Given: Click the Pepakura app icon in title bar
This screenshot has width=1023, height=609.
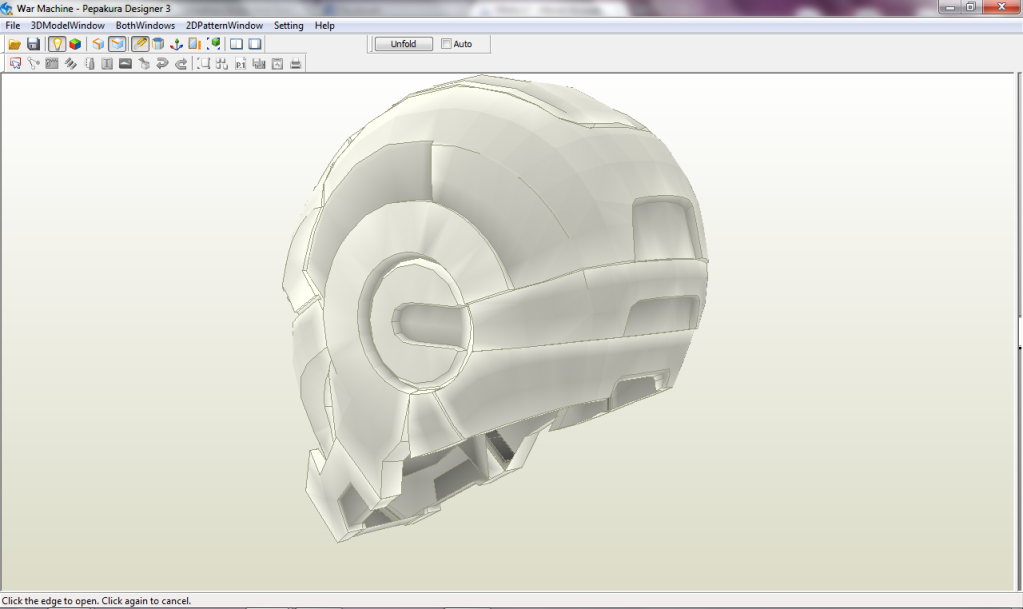Looking at the screenshot, I should coord(7,8).
